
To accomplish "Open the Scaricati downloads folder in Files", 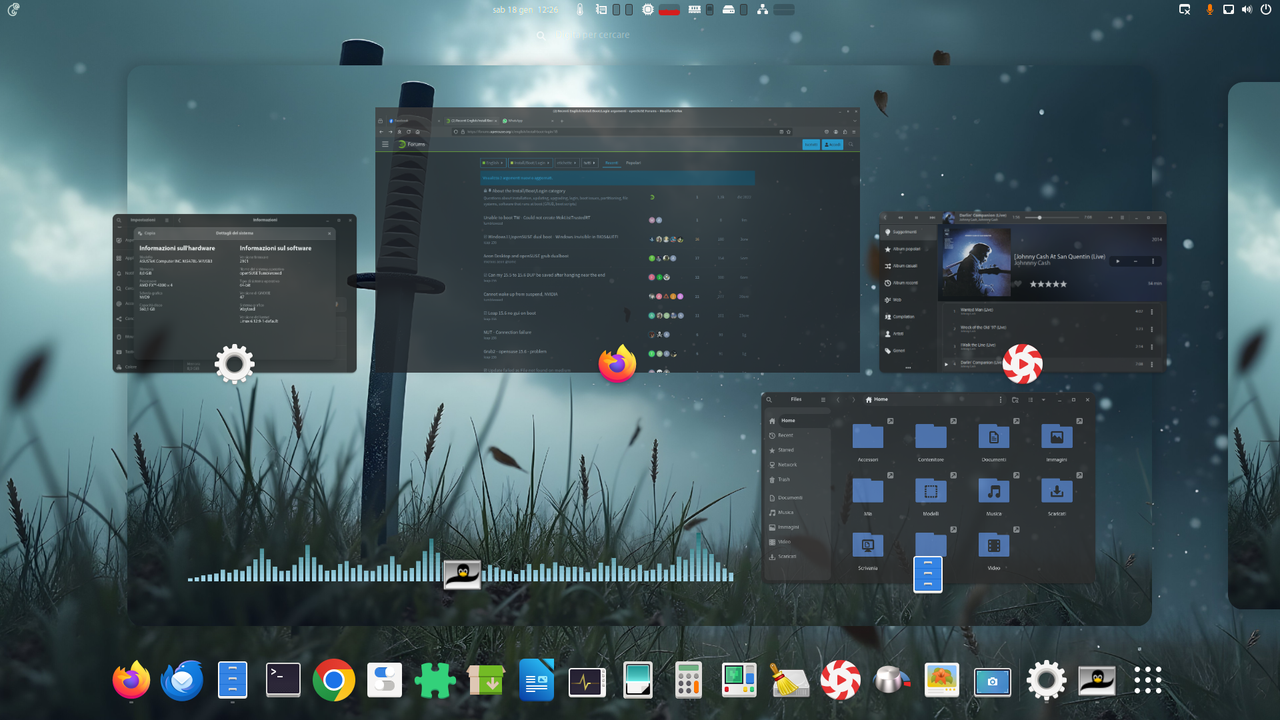I will 1056,490.
